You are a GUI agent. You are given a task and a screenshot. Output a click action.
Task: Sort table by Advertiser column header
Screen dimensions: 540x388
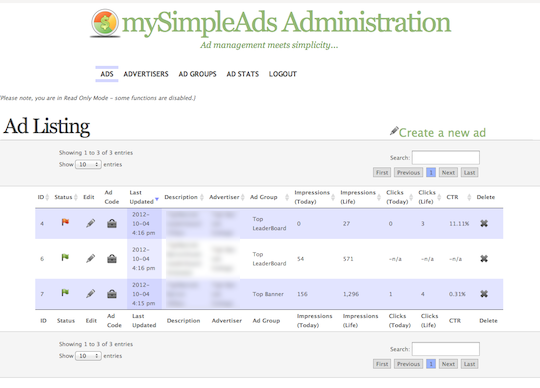click(x=227, y=197)
